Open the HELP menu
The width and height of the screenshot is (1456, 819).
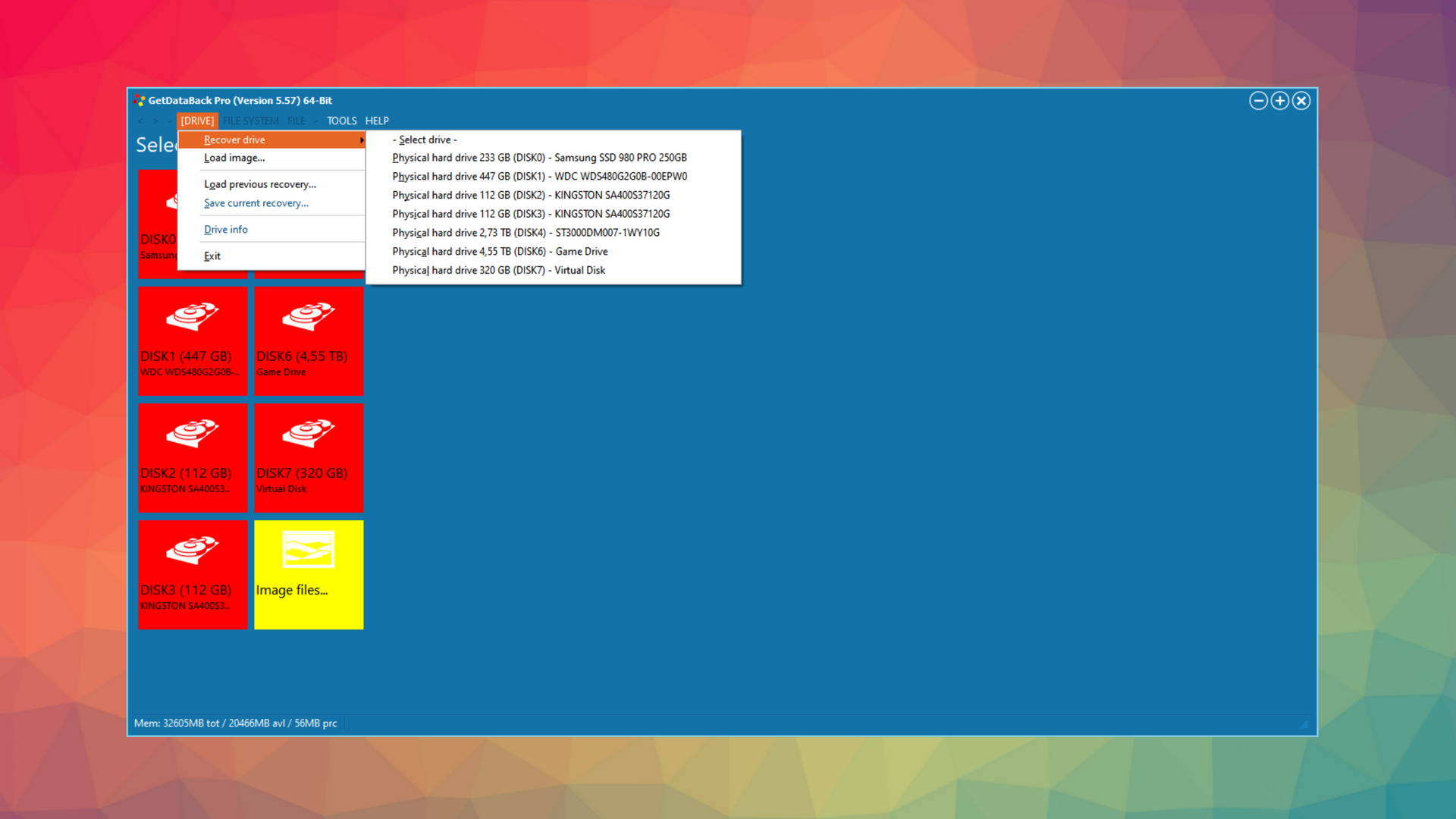377,121
